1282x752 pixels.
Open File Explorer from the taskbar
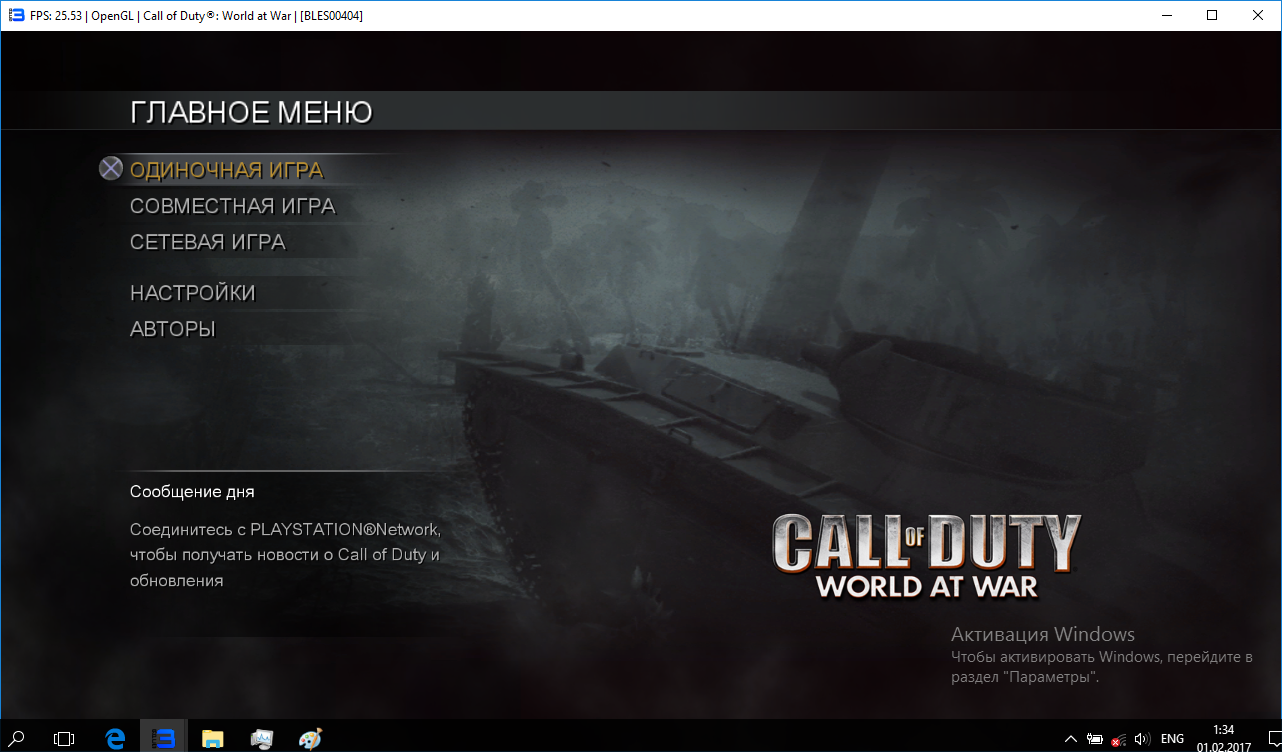click(x=213, y=738)
